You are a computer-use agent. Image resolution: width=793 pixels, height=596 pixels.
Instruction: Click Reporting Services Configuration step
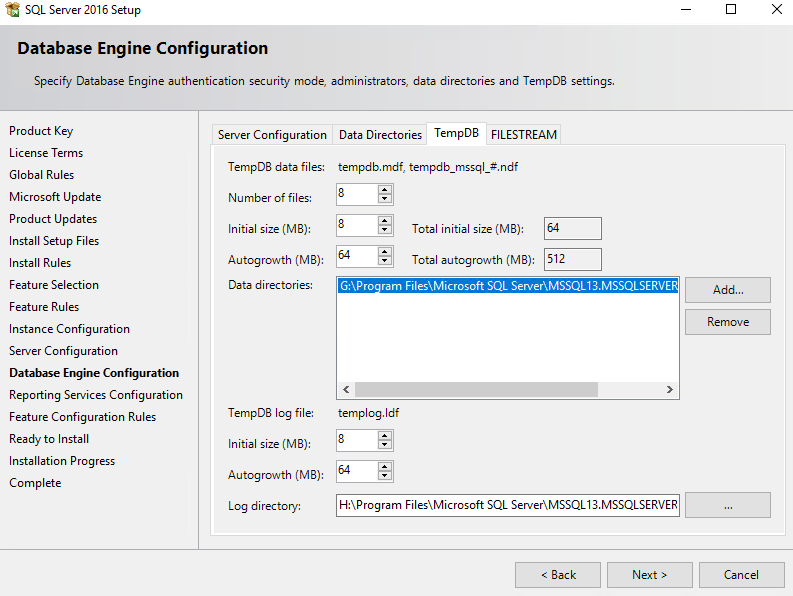(96, 395)
